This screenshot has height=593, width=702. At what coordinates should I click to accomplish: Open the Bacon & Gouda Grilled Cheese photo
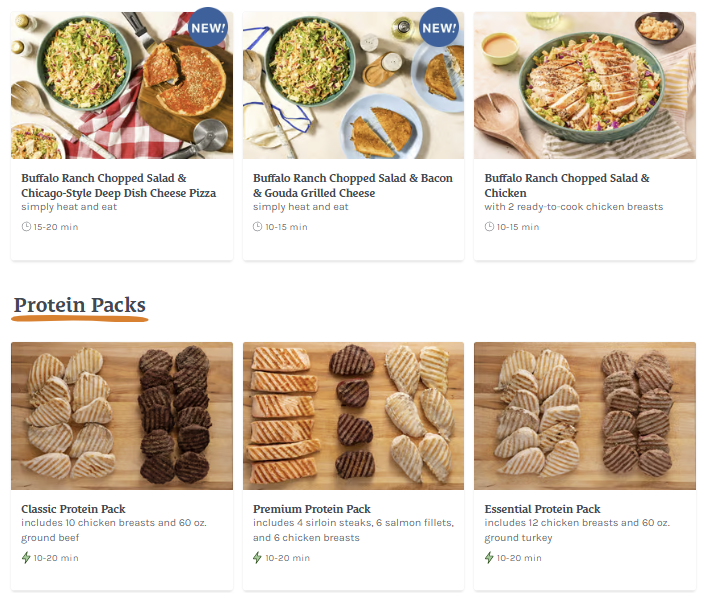(x=353, y=85)
